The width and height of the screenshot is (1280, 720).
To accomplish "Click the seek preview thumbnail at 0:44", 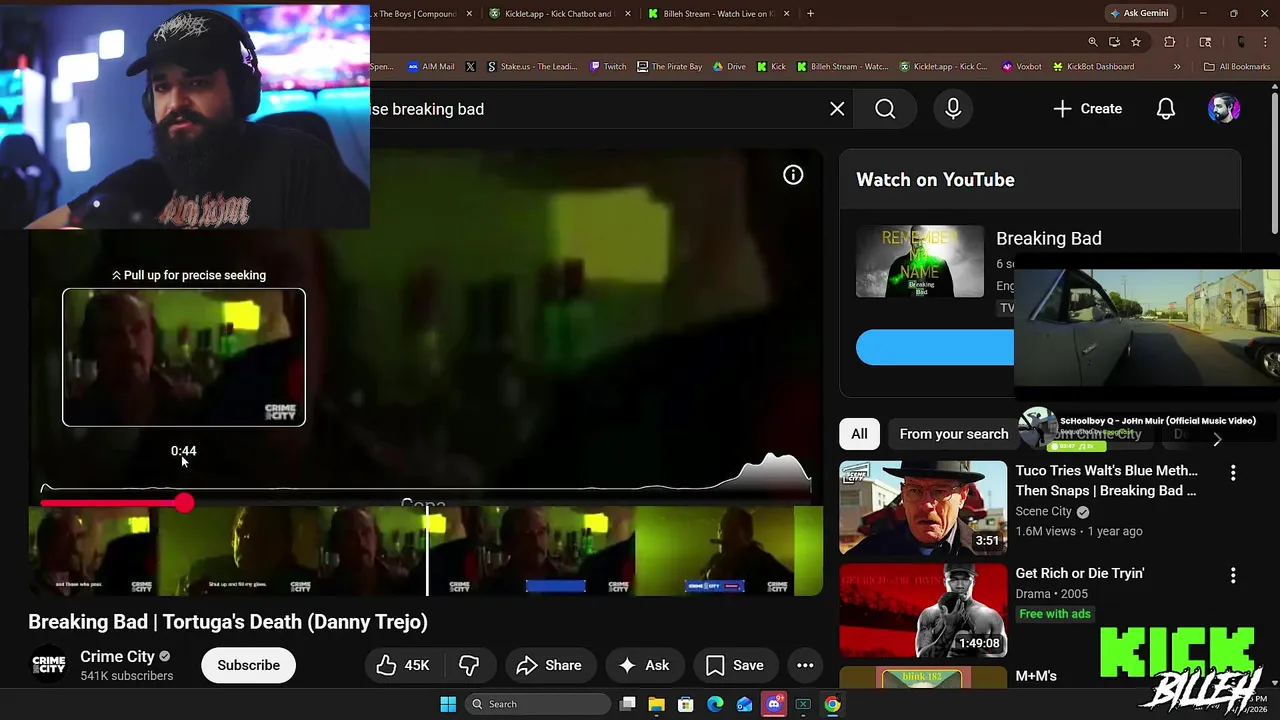I will click(184, 357).
